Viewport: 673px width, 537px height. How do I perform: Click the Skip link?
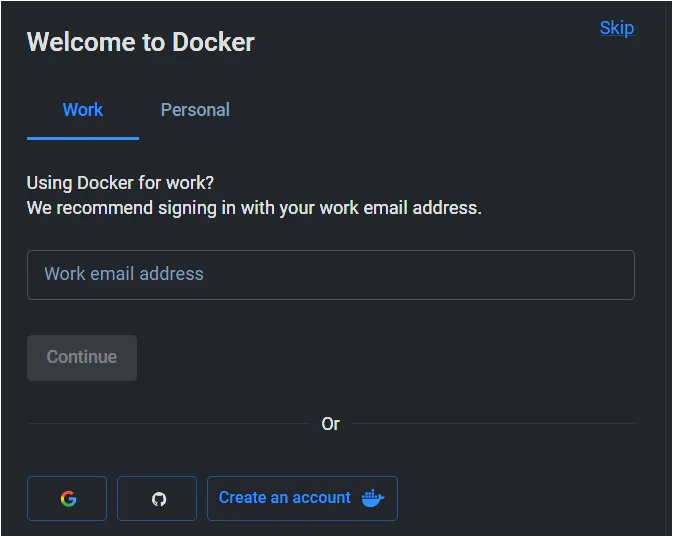(x=617, y=28)
